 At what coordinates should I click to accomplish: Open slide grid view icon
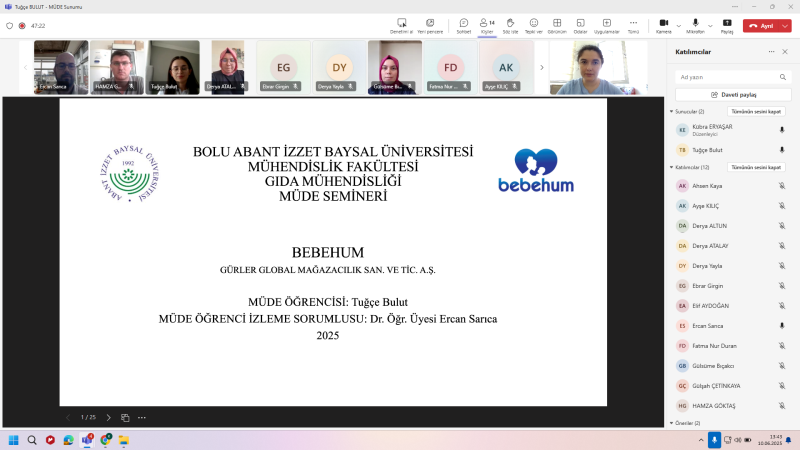click(125, 417)
